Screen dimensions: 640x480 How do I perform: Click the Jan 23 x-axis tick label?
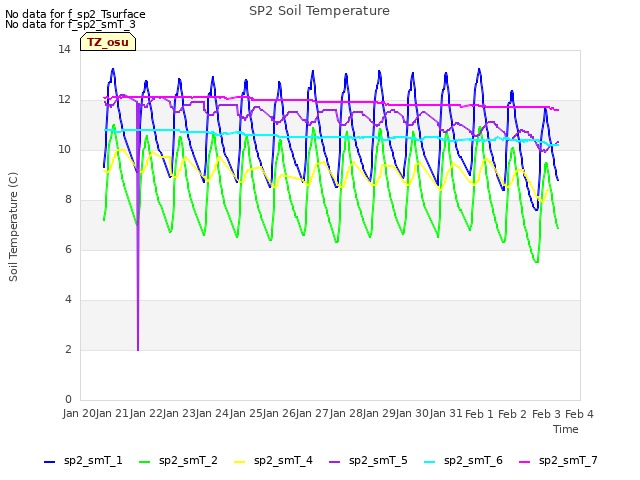point(179,414)
